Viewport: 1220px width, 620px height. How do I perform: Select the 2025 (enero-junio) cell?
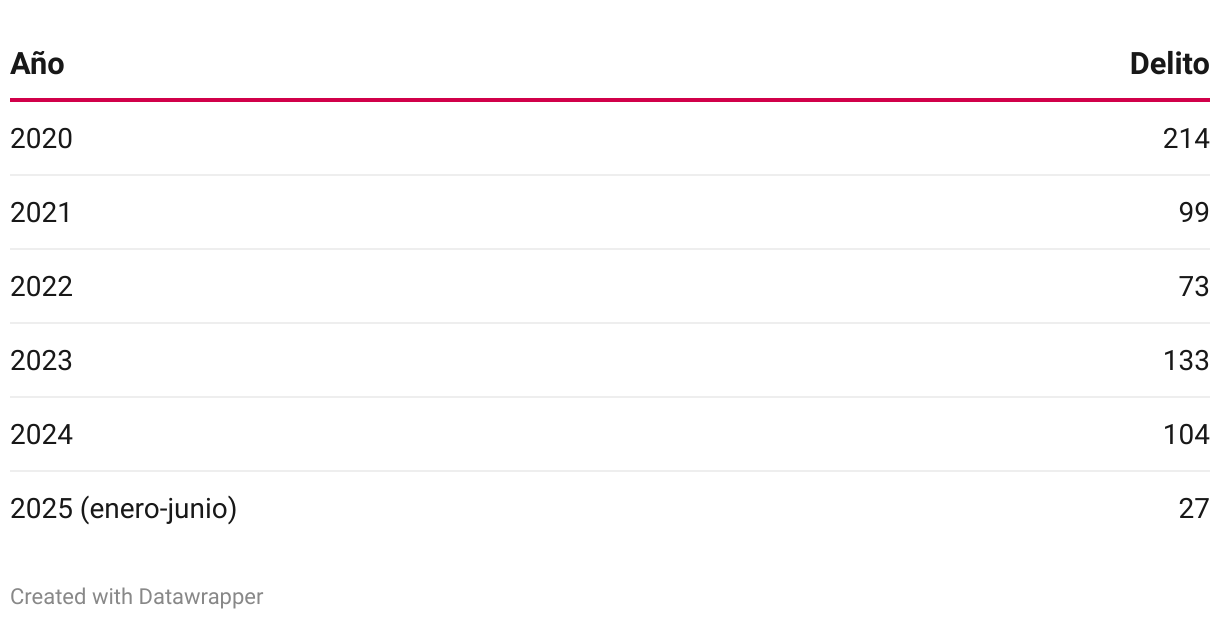(123, 508)
